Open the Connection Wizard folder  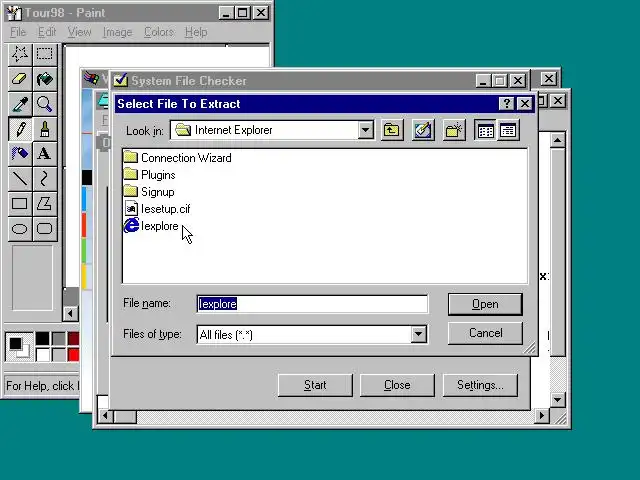click(178, 158)
